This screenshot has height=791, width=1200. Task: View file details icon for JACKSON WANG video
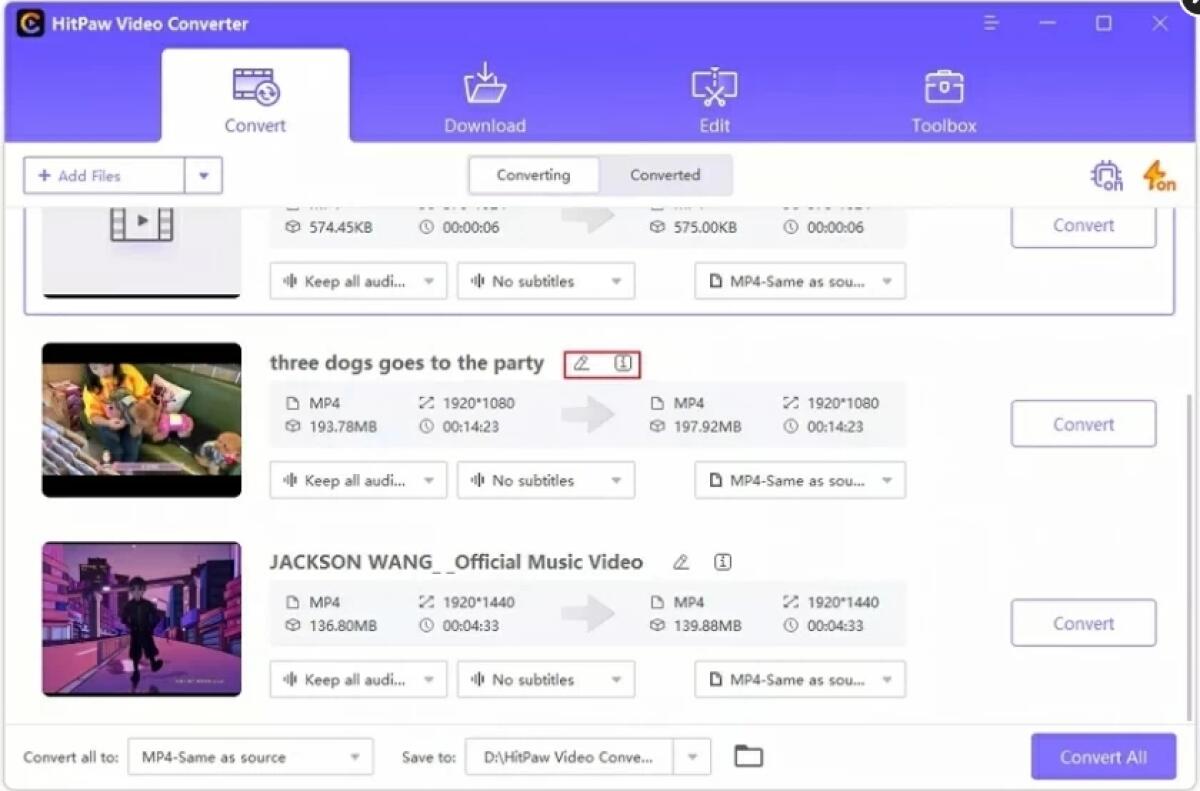(723, 562)
